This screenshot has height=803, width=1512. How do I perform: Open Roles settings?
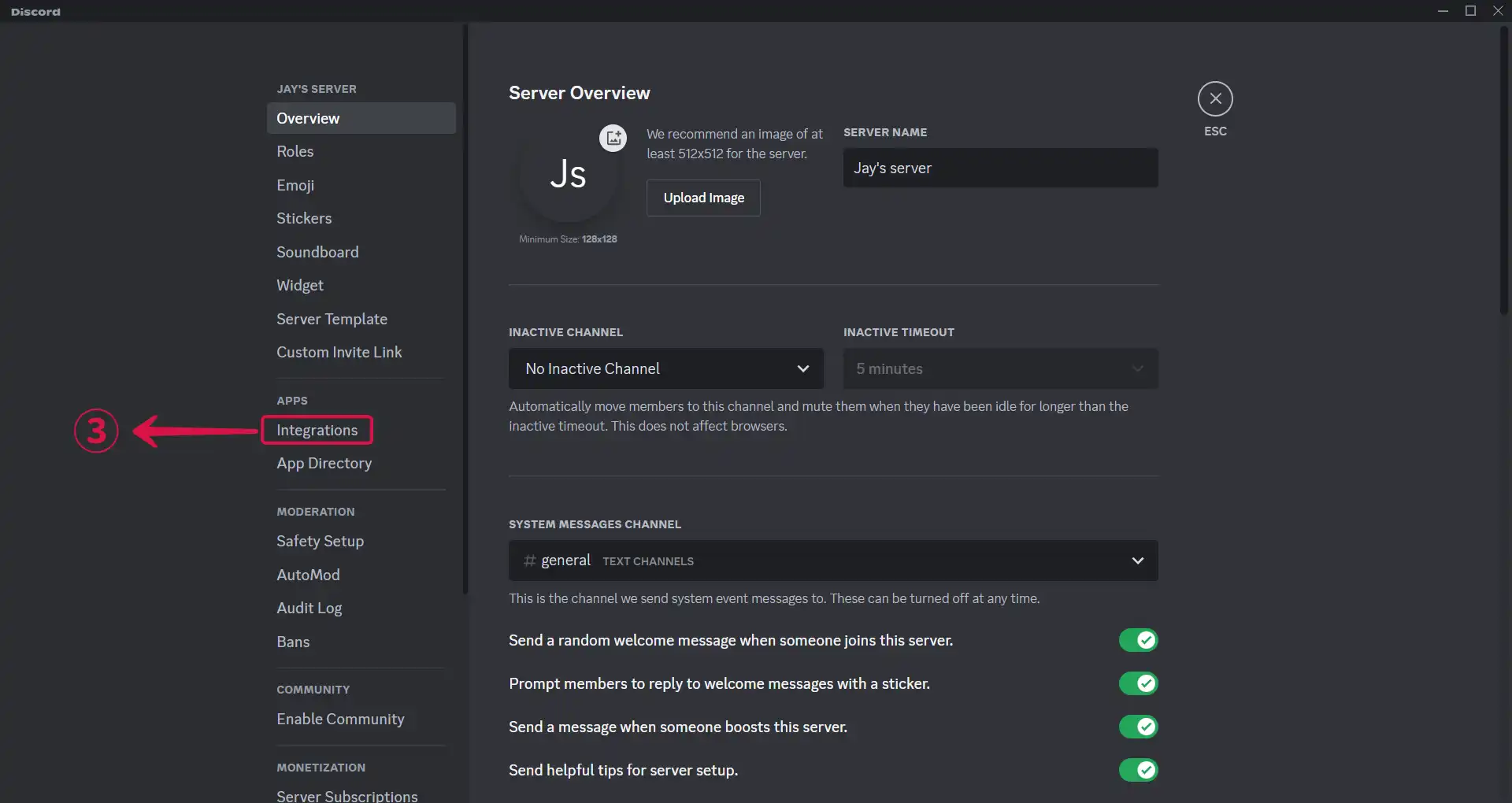point(361,151)
